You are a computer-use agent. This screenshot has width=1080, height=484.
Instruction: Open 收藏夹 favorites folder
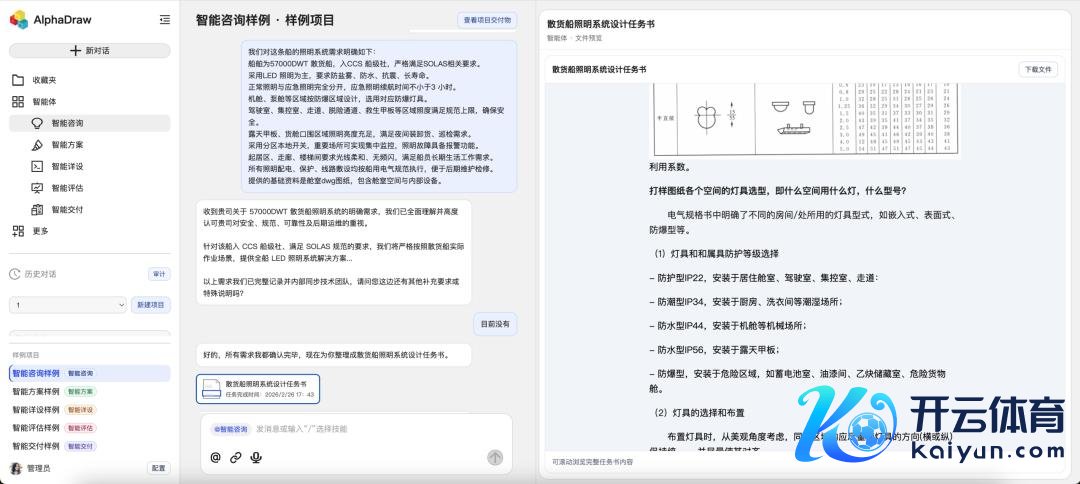[44, 80]
